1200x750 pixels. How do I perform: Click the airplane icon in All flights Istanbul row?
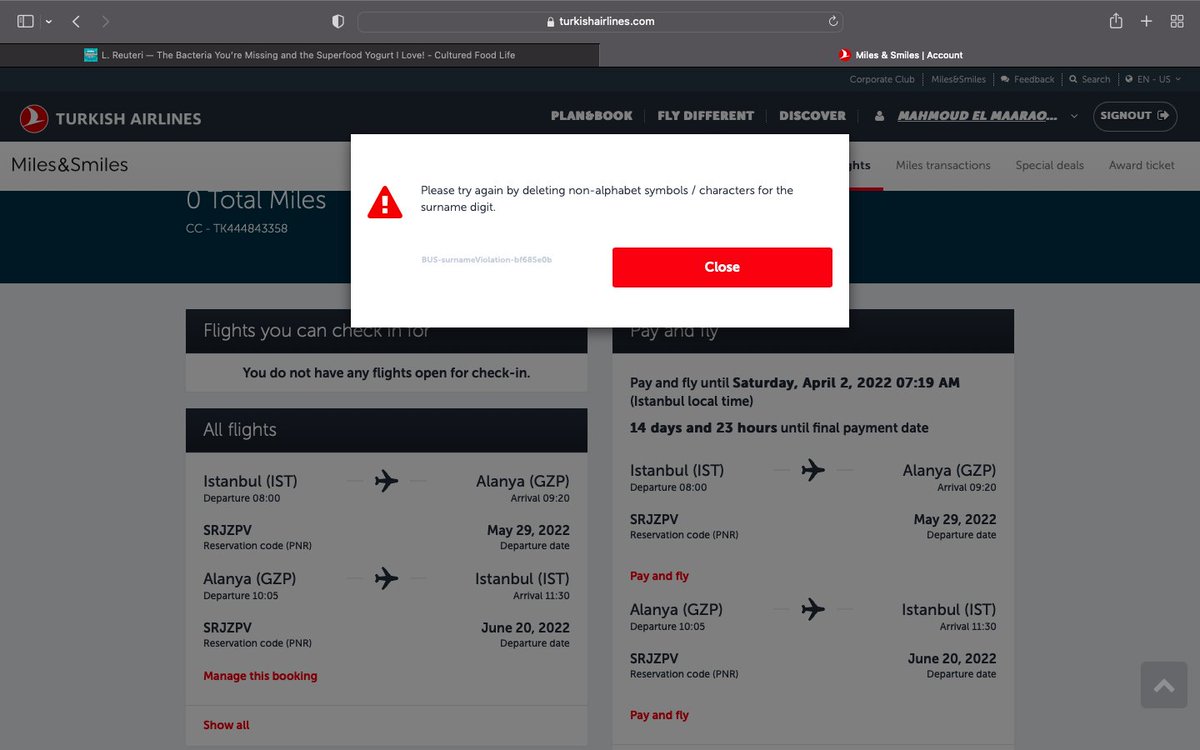(x=386, y=481)
